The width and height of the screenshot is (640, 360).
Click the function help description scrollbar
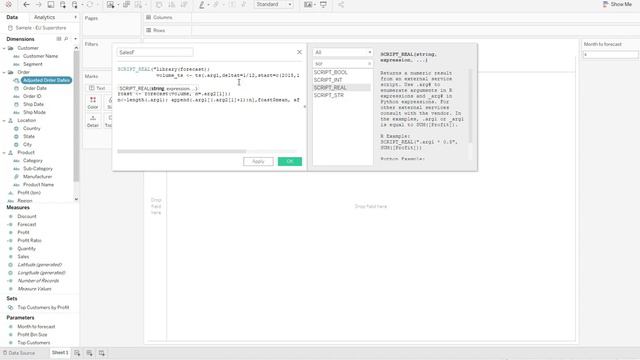point(470,106)
